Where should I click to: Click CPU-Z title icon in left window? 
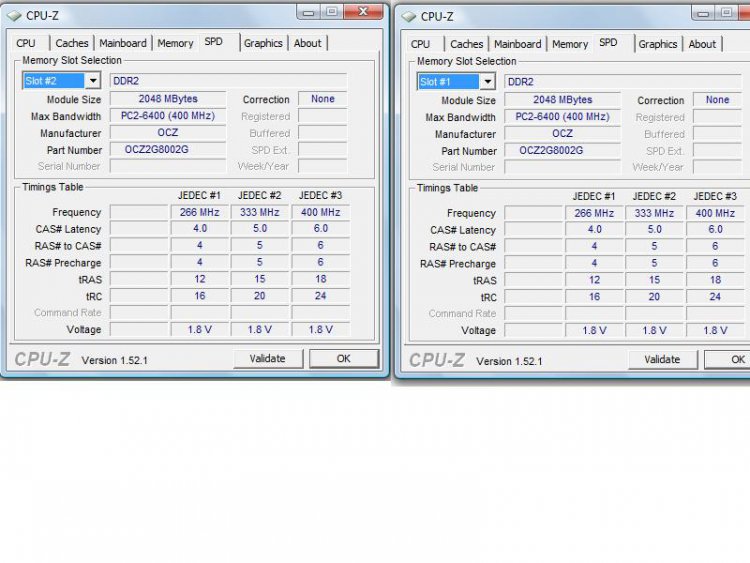[x=14, y=16]
